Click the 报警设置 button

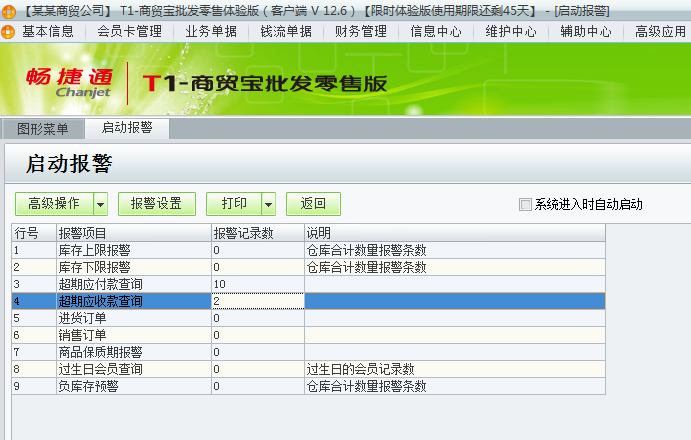(x=156, y=204)
